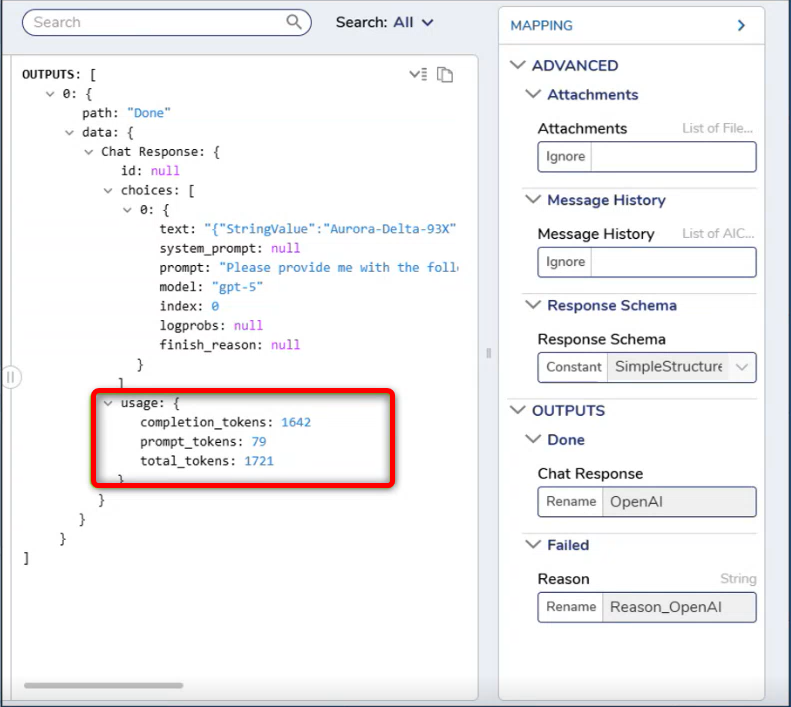Collapse the choices array node
Screen dimensions: 791x707
click(108, 190)
